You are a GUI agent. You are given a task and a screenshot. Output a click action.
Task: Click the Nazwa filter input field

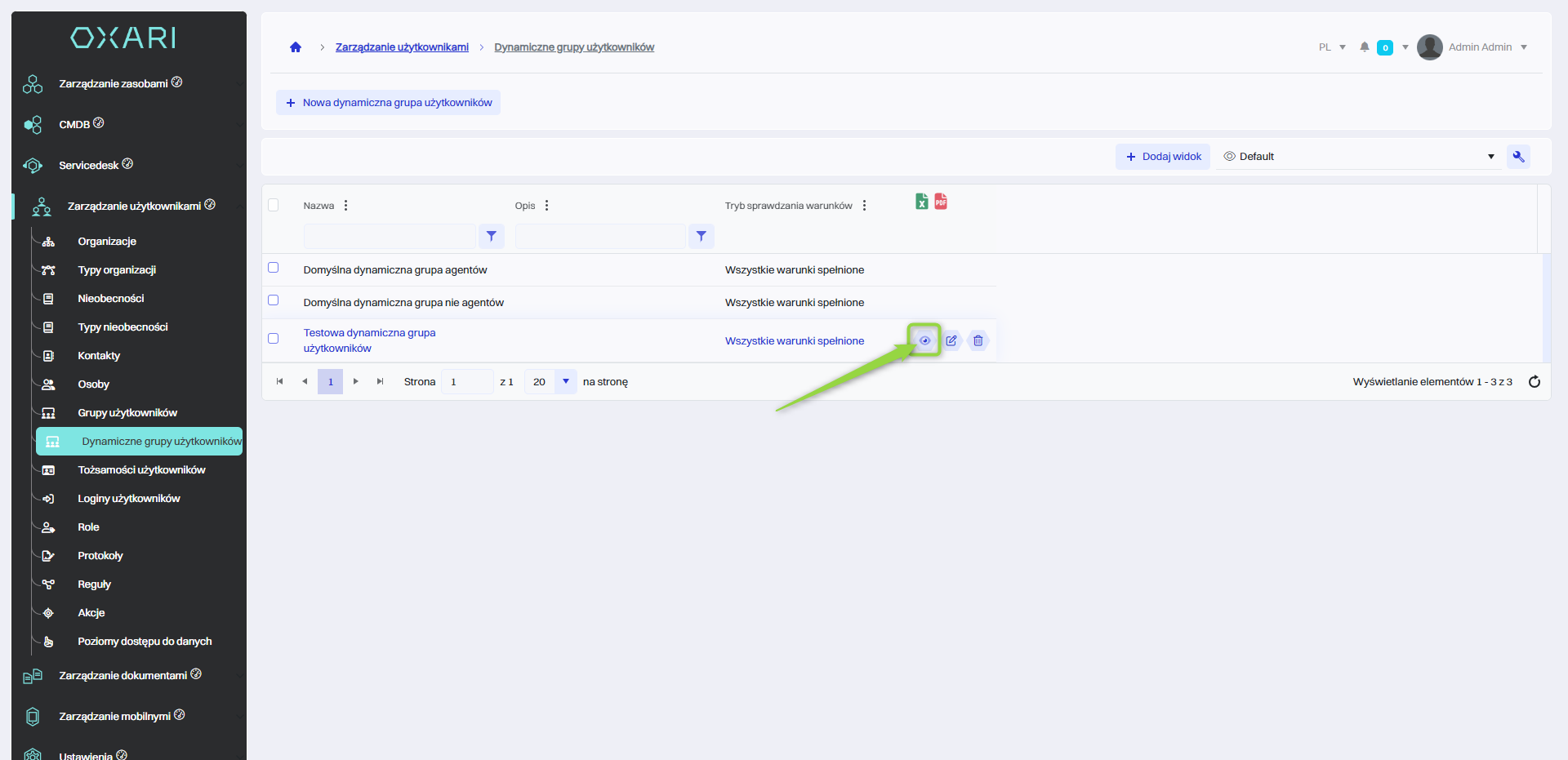click(x=390, y=236)
